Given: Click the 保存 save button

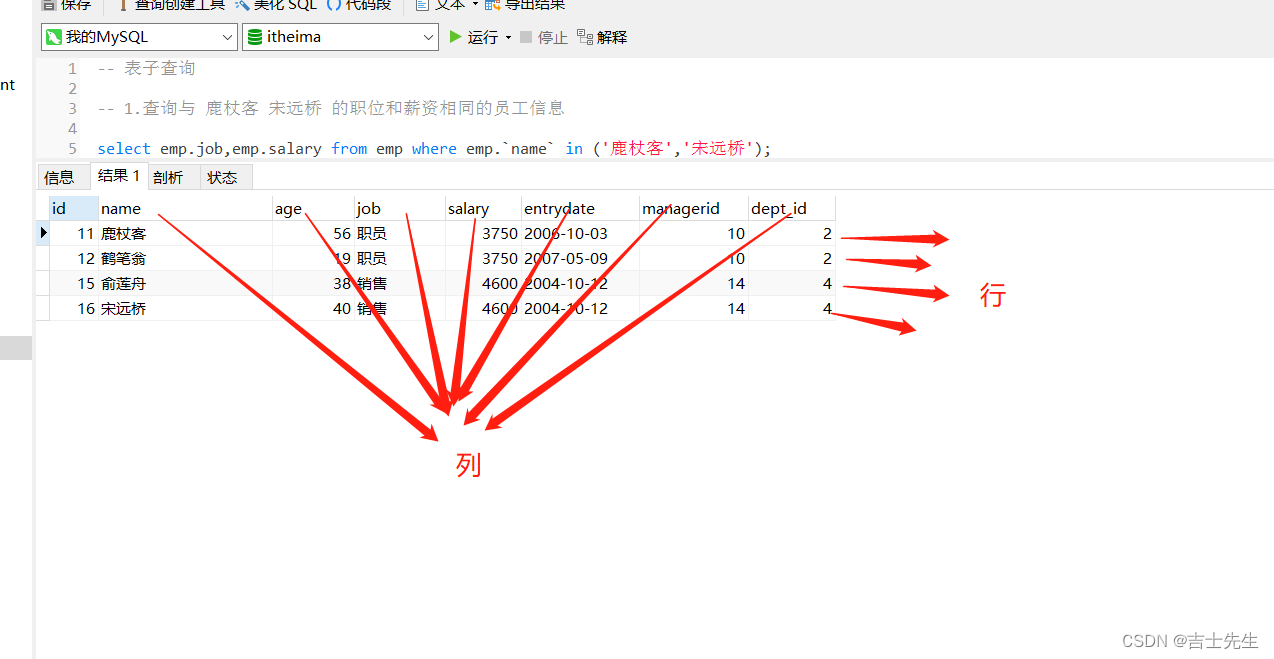Looking at the screenshot, I should (66, 5).
